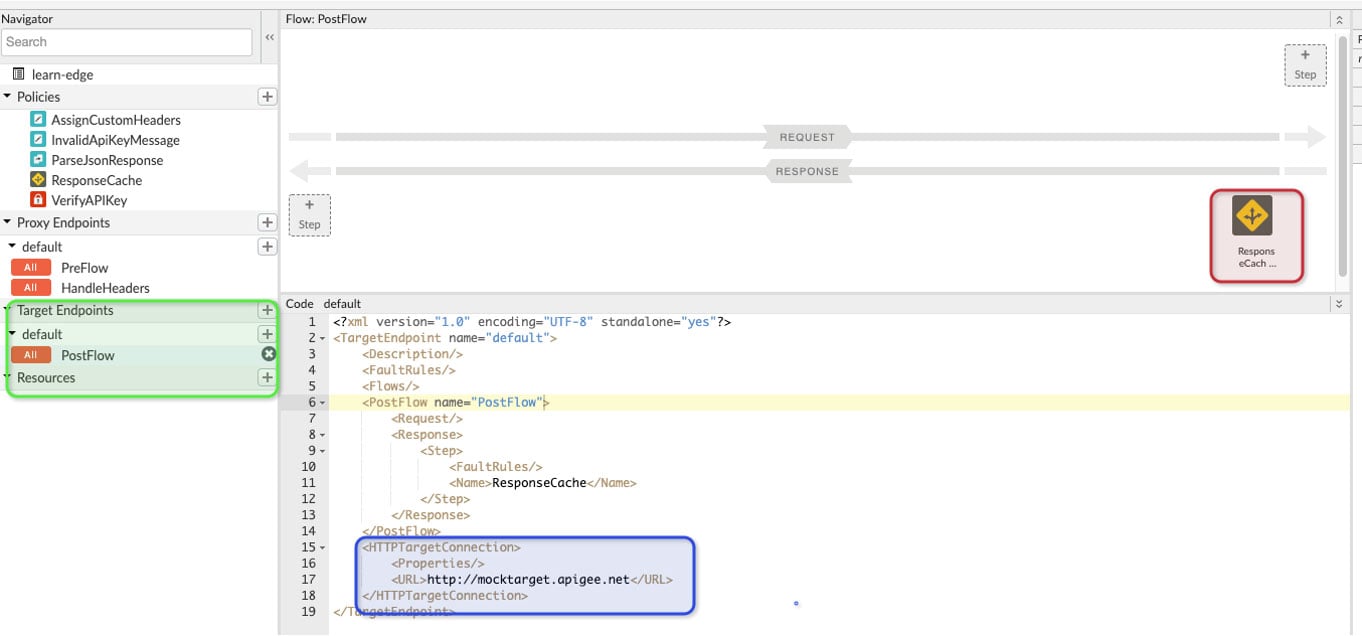Delete PostFlow via the X icon
1362x636 pixels.
click(x=267, y=354)
